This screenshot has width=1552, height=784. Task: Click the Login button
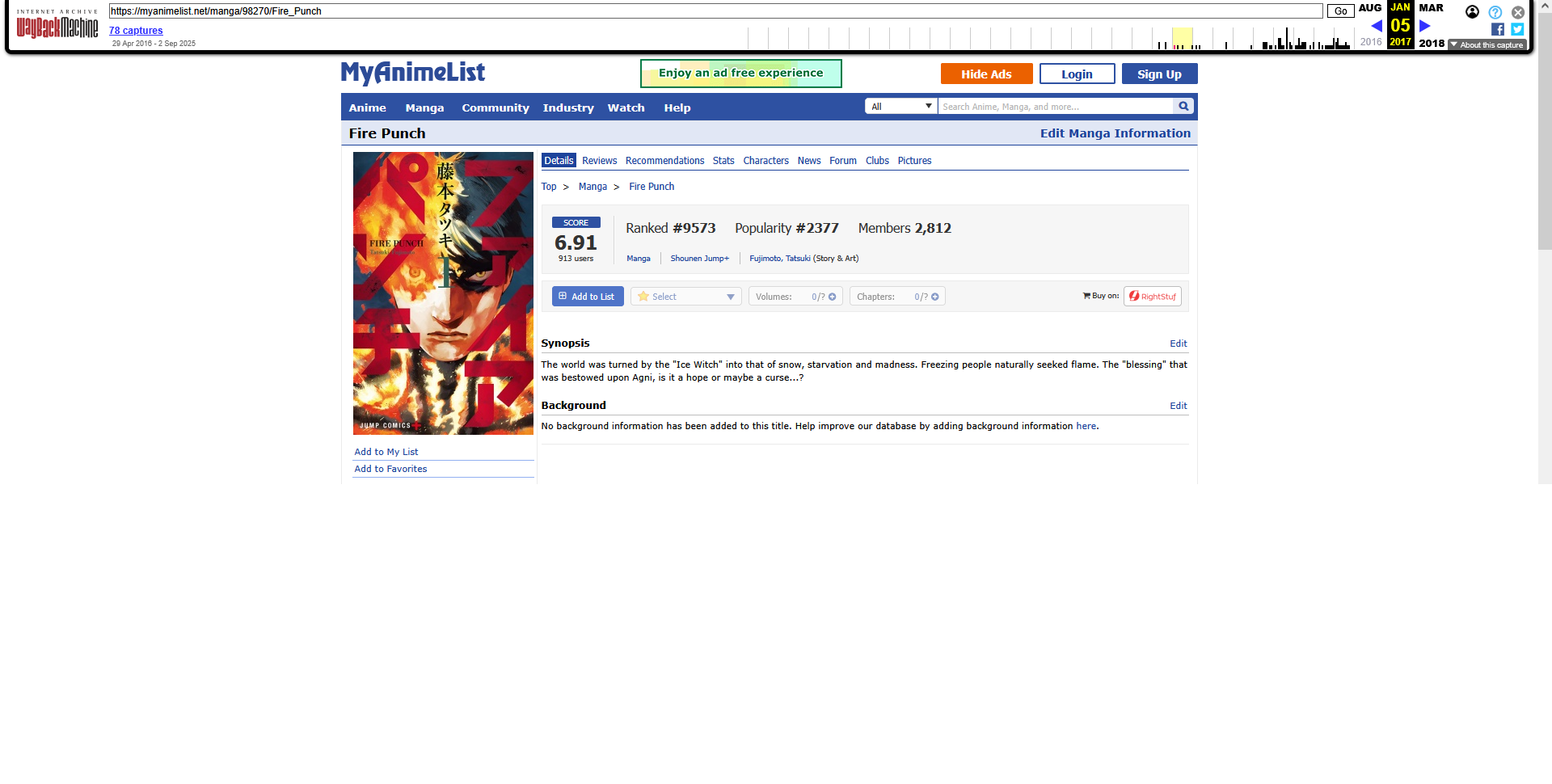click(1077, 74)
